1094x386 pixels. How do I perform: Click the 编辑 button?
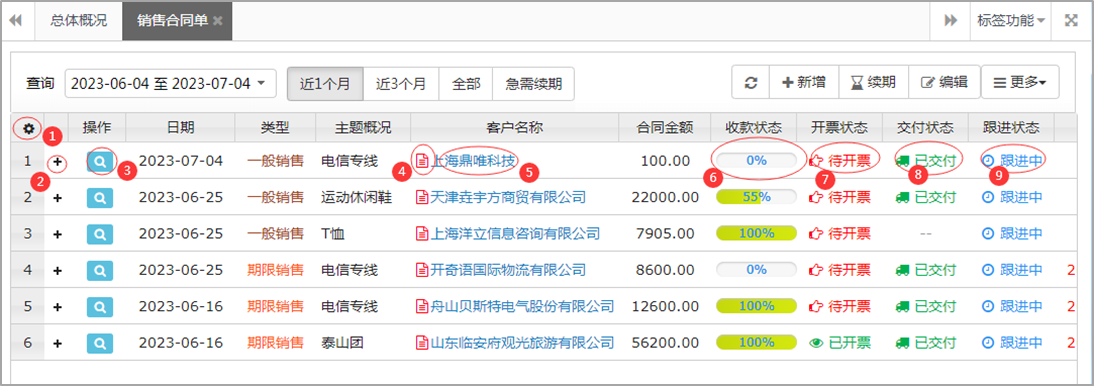click(944, 82)
